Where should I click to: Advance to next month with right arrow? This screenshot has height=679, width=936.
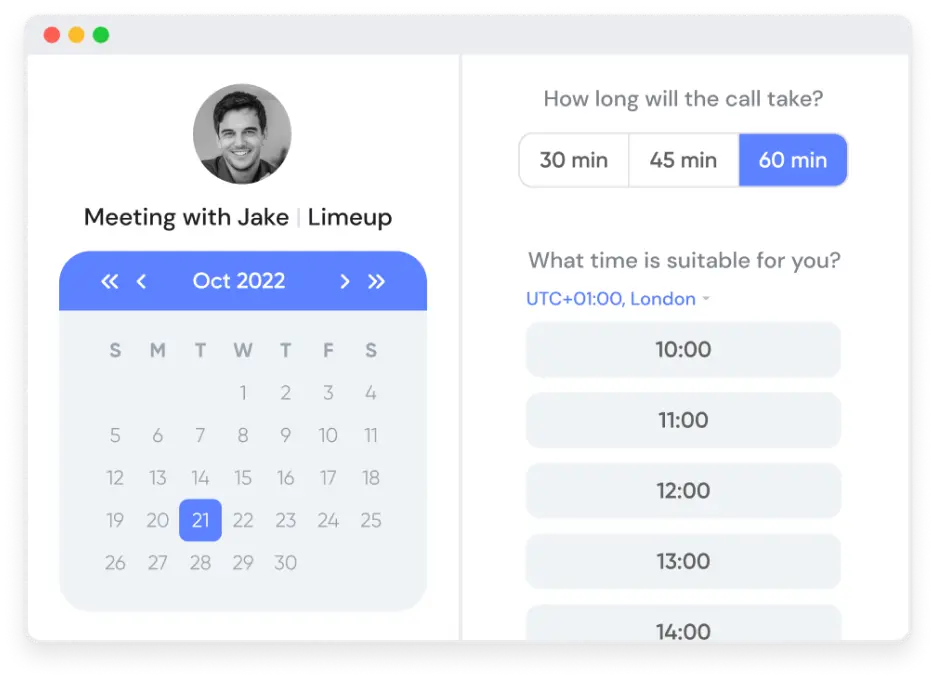point(345,281)
